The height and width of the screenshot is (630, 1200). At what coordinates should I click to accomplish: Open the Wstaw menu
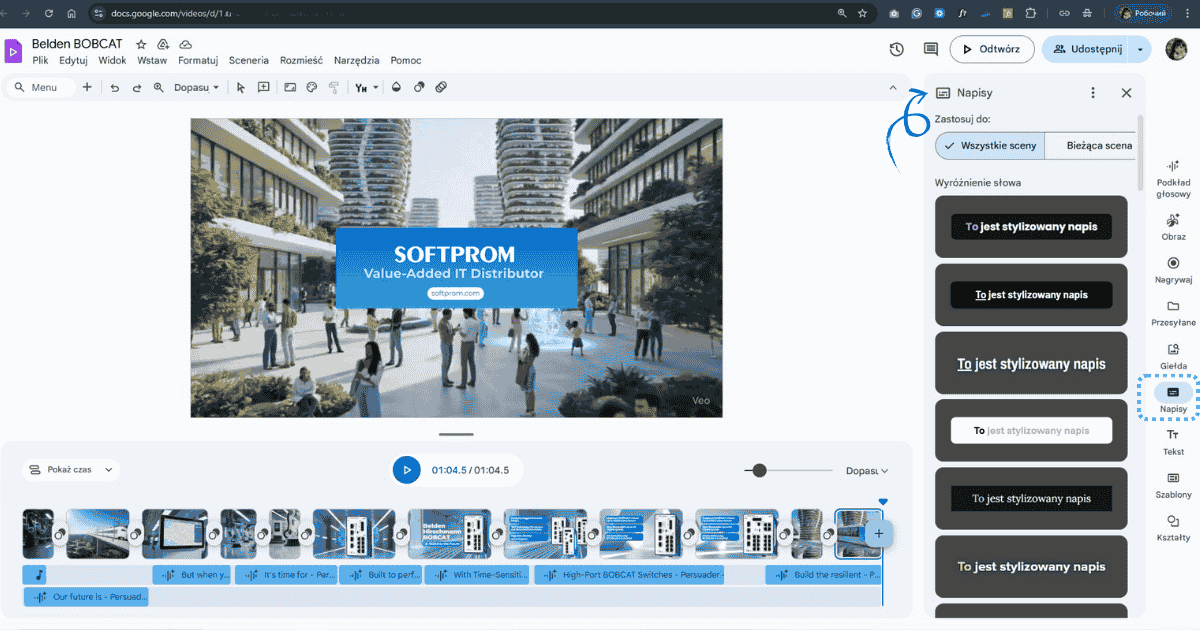pyautogui.click(x=152, y=60)
